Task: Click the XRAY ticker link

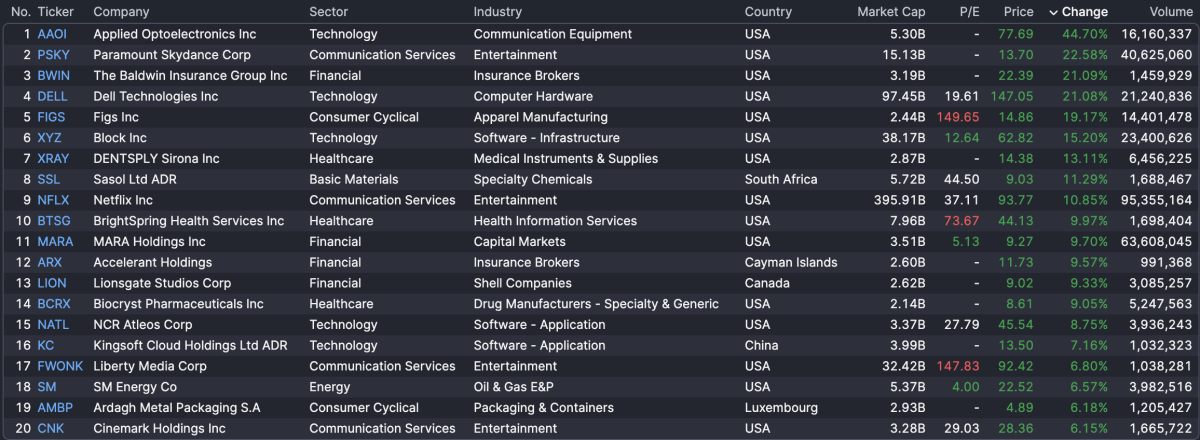Action: pos(53,159)
